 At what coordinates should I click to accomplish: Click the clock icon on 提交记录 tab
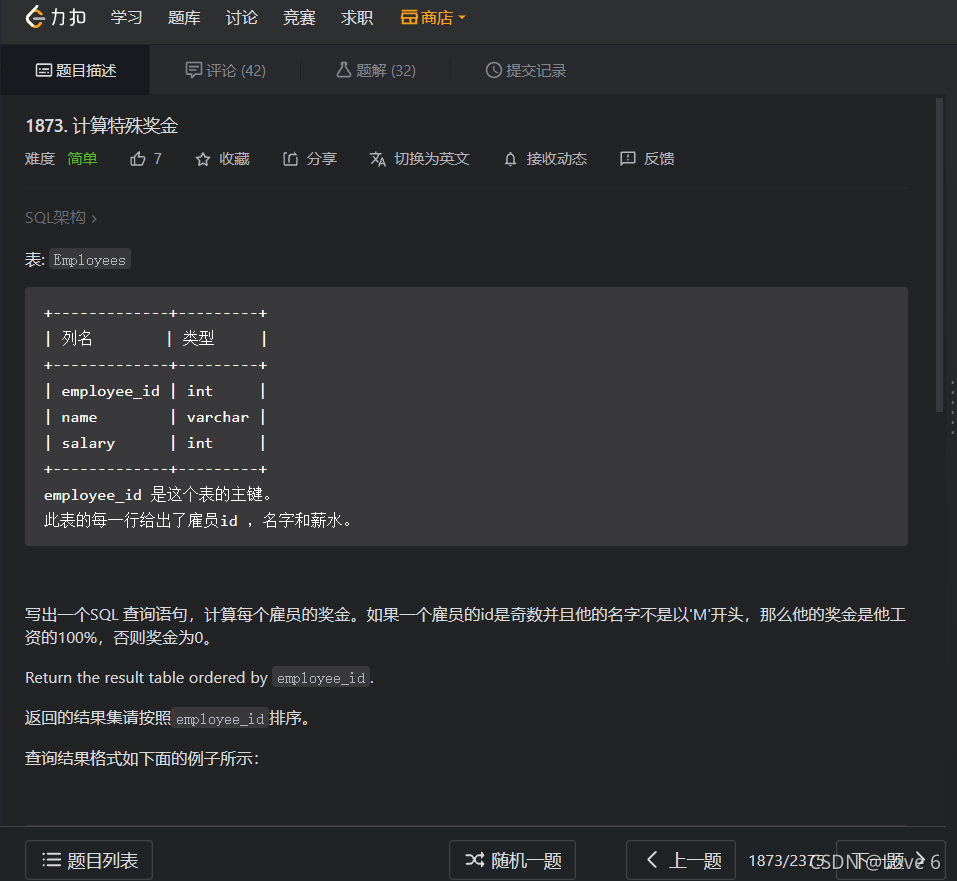[x=493, y=70]
